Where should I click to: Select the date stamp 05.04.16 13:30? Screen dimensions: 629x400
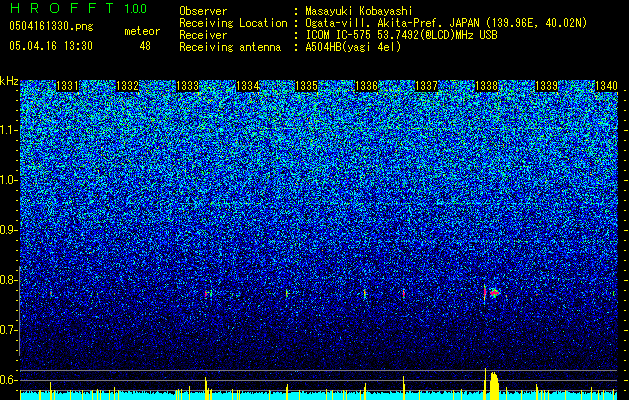pos(51,46)
